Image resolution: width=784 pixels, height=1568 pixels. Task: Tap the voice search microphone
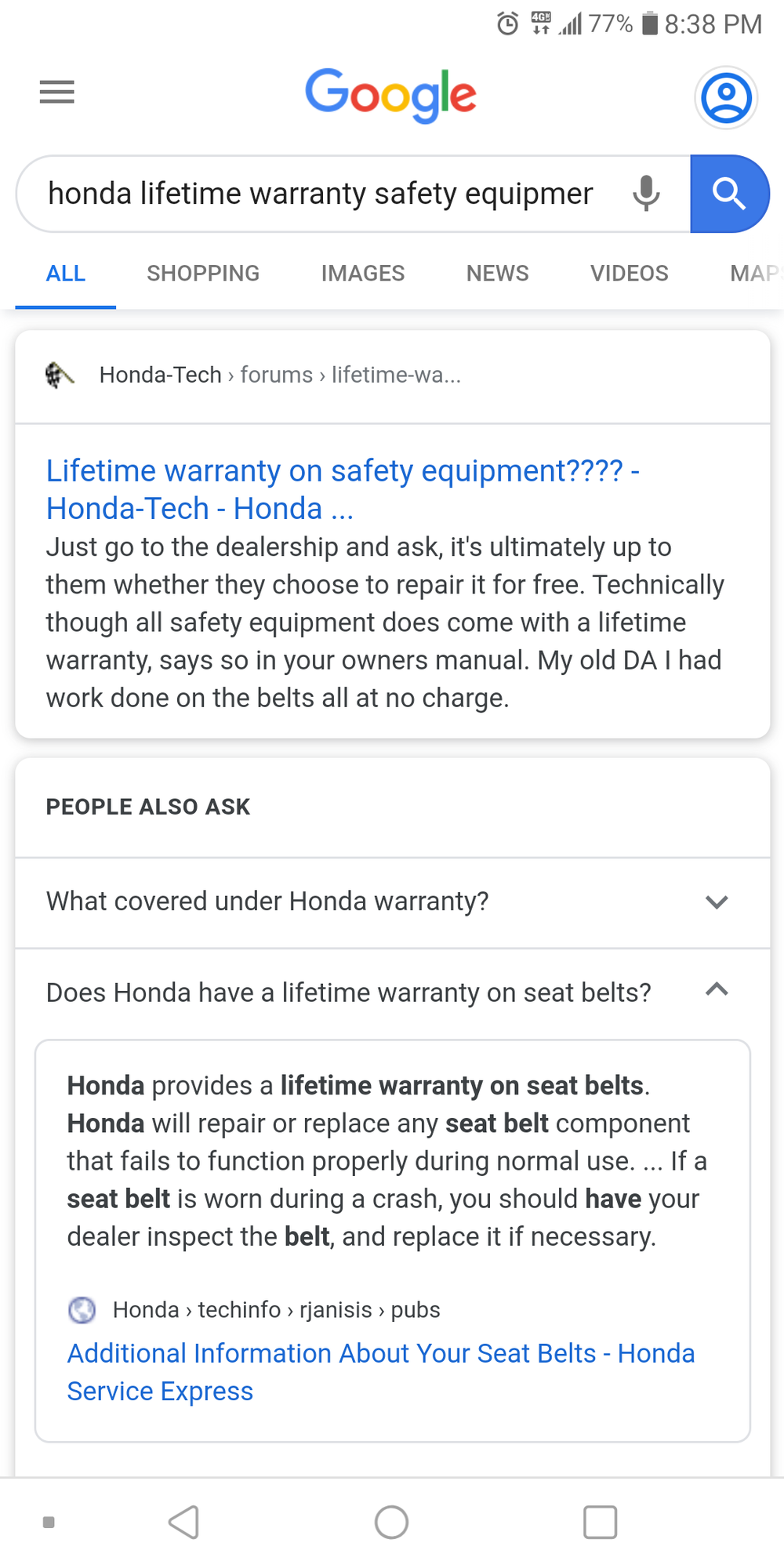646,194
